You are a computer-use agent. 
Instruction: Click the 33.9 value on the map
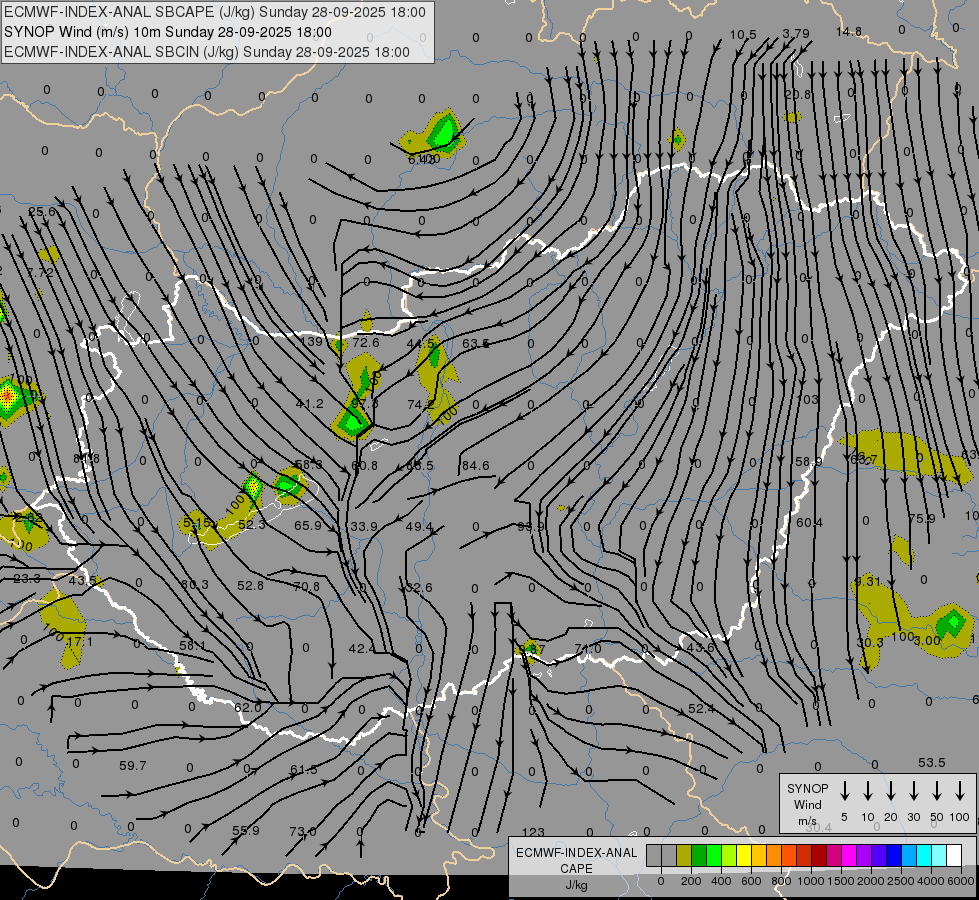[x=363, y=527]
